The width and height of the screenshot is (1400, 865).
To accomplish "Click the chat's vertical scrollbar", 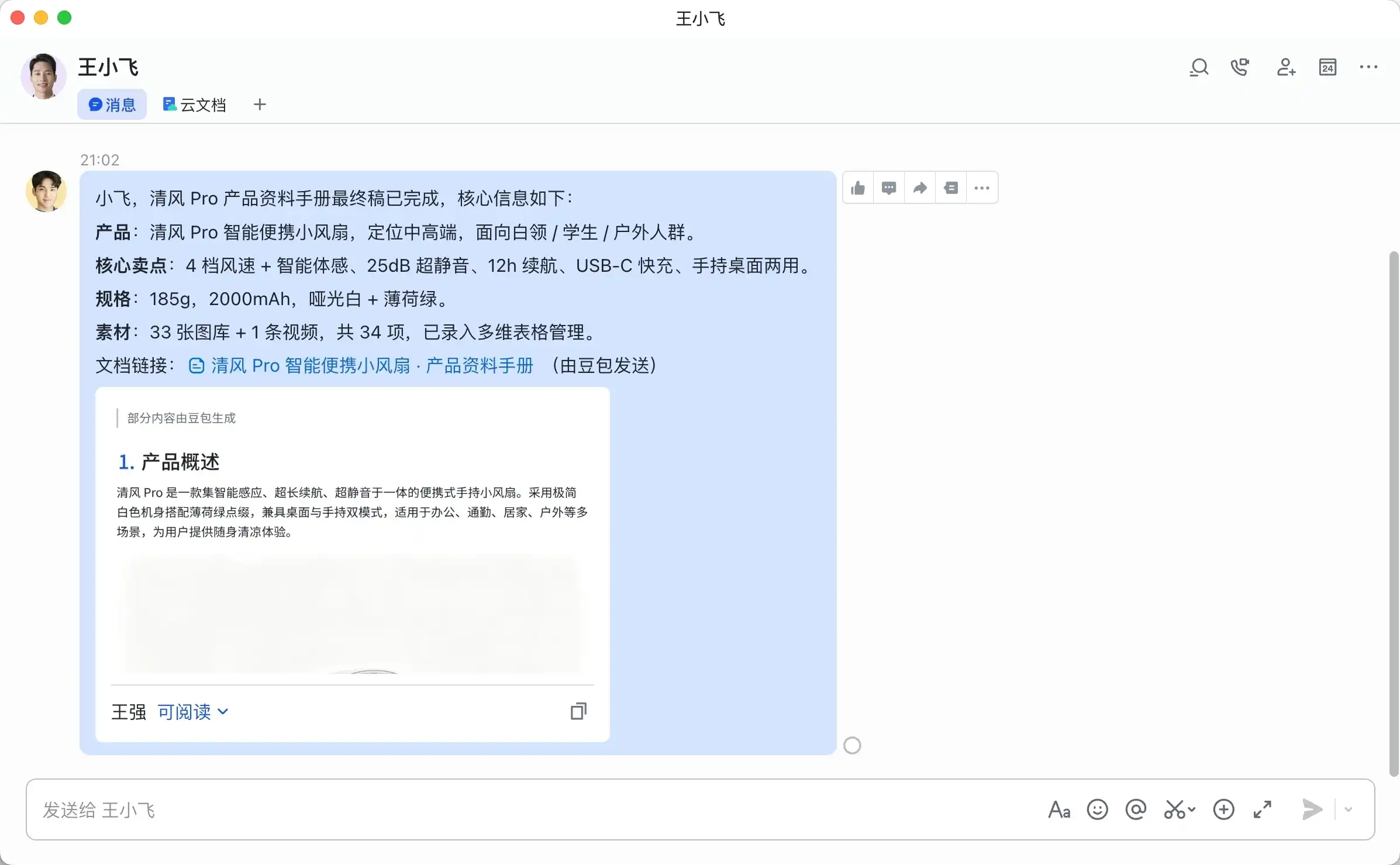I will [1394, 514].
